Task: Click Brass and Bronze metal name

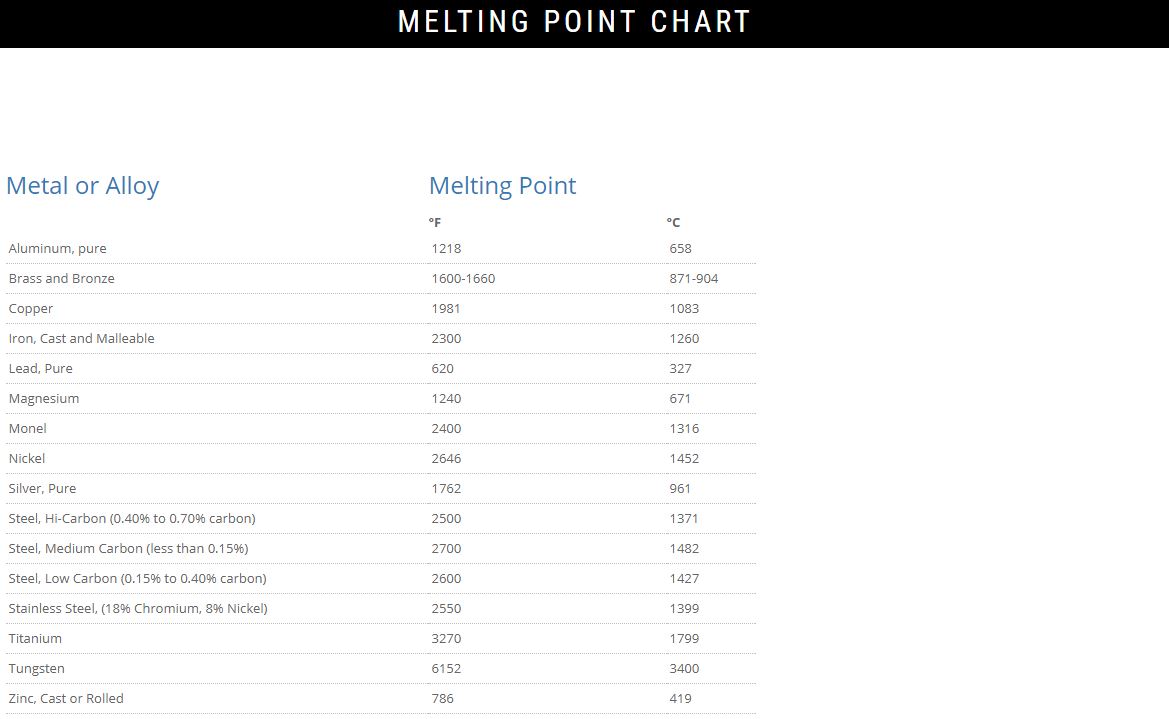Action: pyautogui.click(x=62, y=279)
